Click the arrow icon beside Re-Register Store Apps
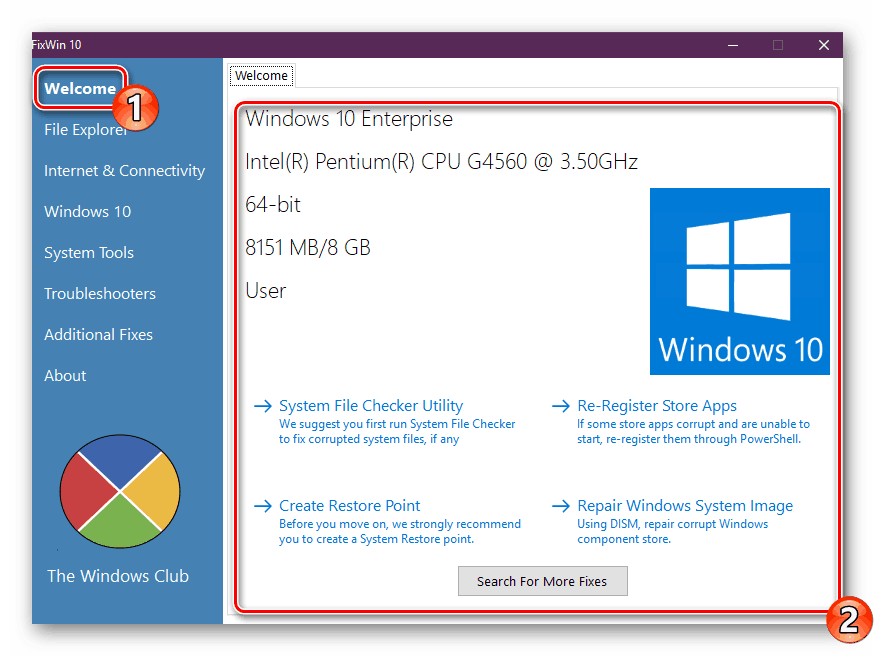 pyautogui.click(x=560, y=406)
